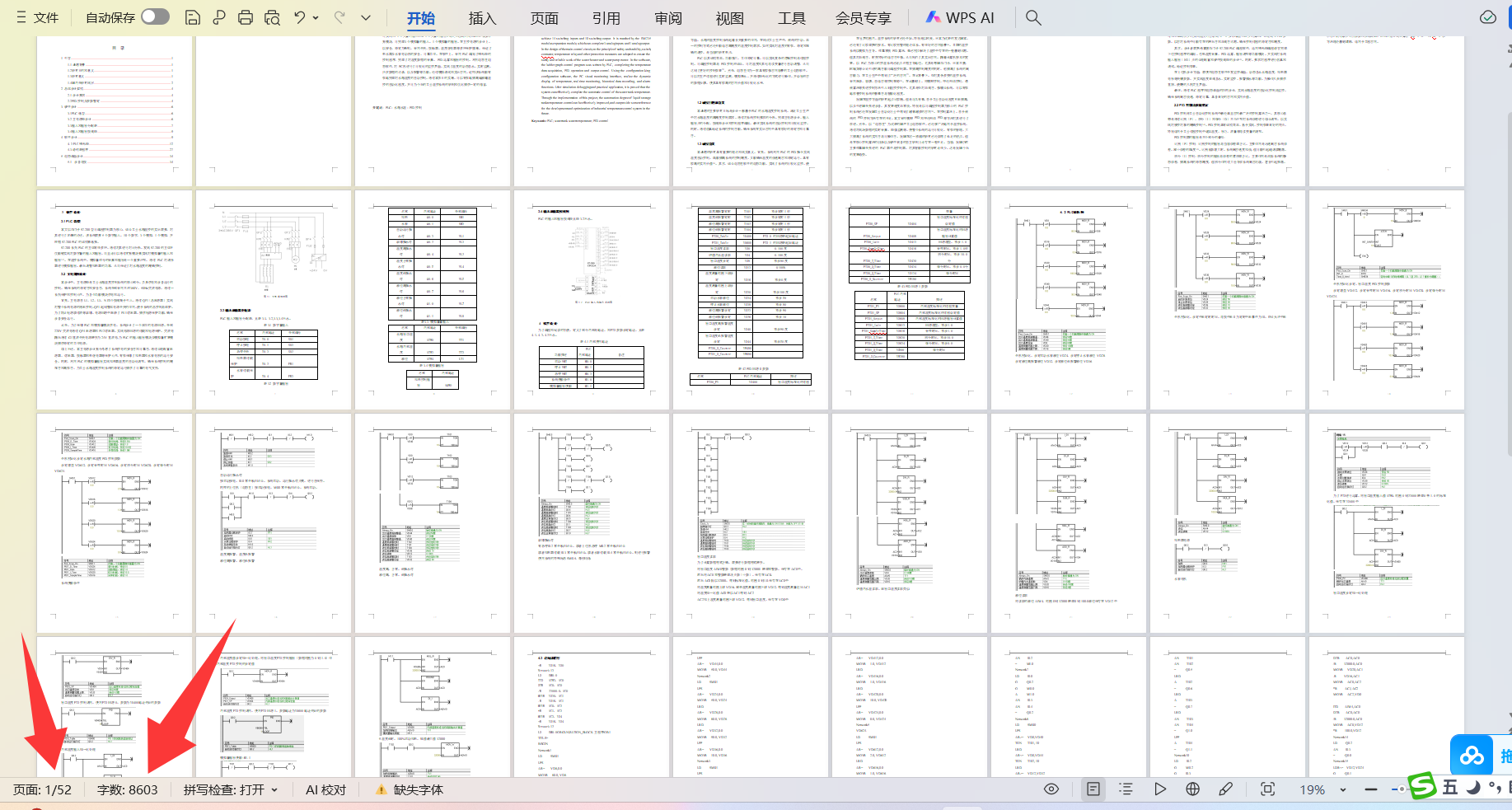Click the blue cloud floating button
Image resolution: width=1512 pixels, height=810 pixels.
click(x=1472, y=755)
